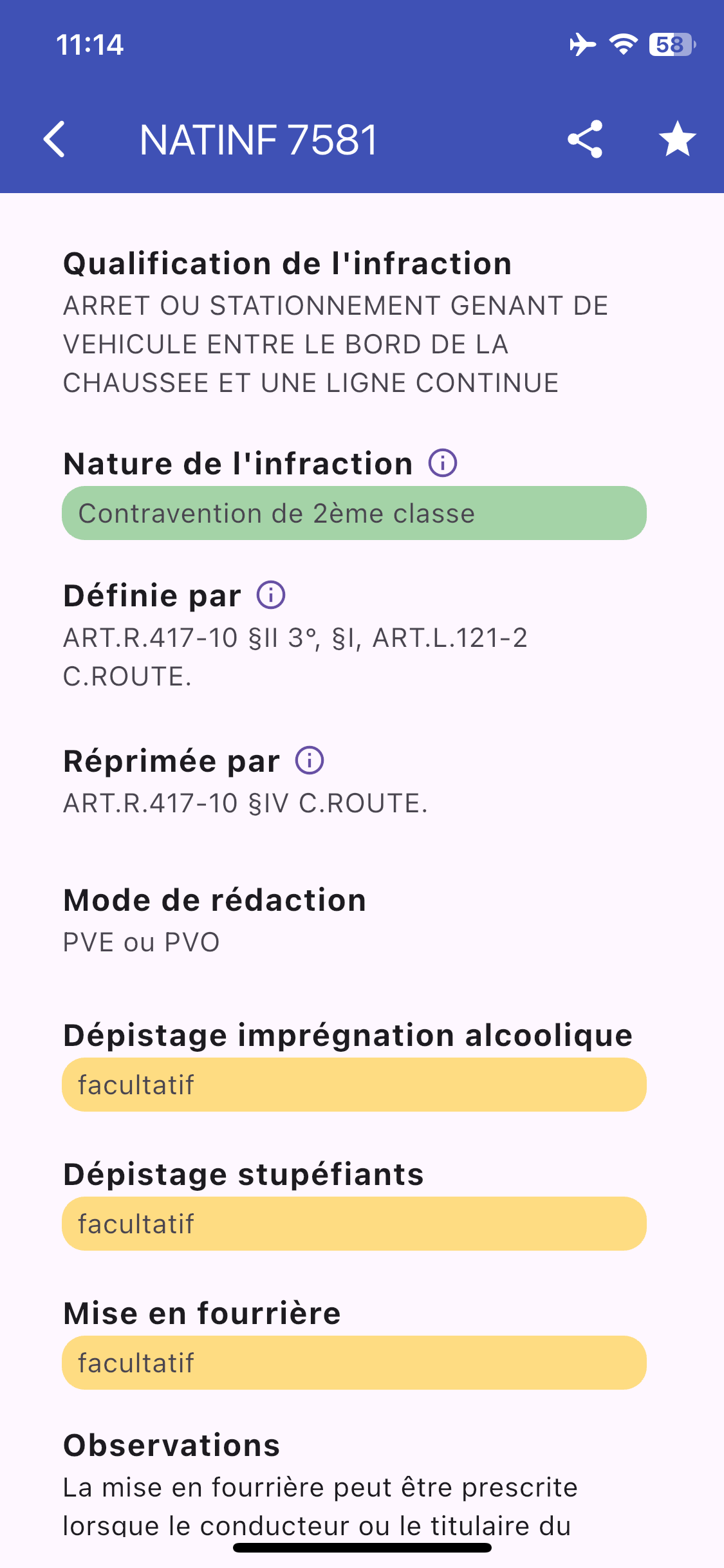Tap the Observations heading
Screen dimensions: 724x1568
(x=172, y=1446)
